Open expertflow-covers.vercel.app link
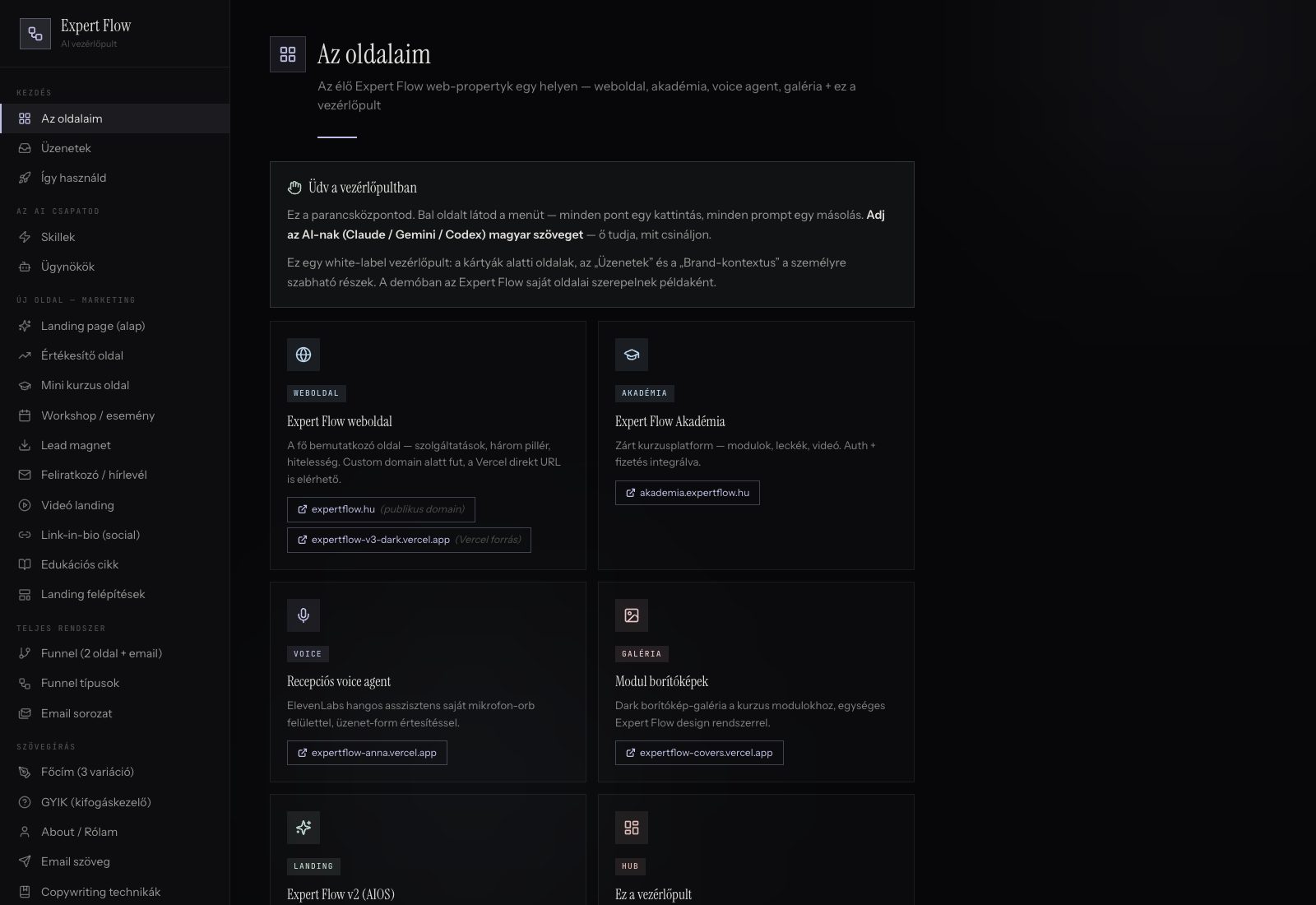The height and width of the screenshot is (905, 1316). tap(699, 753)
